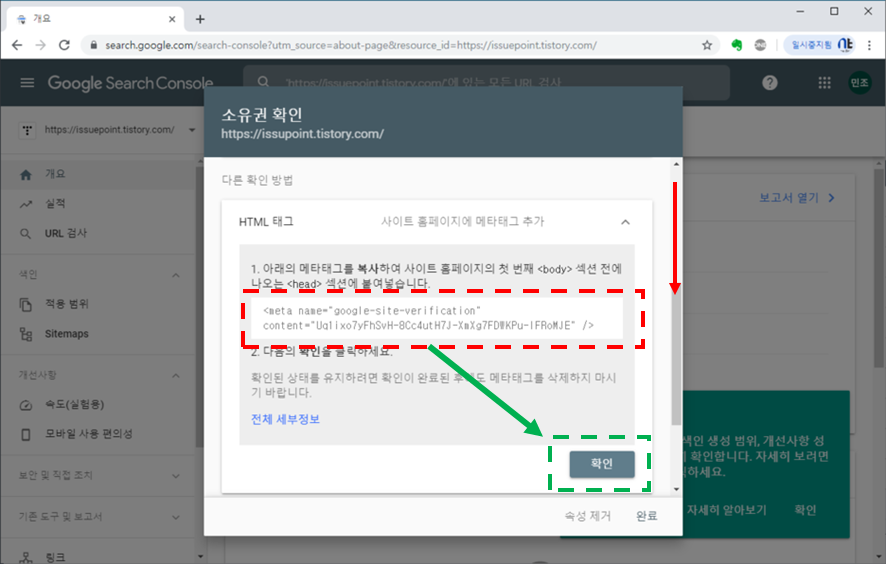
Task: Click the browser address bar URL
Action: click(350, 45)
